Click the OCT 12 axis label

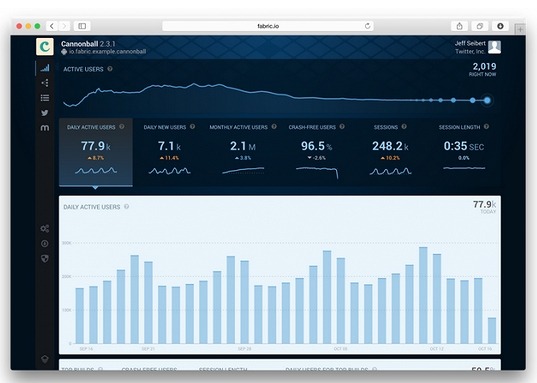pyautogui.click(x=437, y=349)
